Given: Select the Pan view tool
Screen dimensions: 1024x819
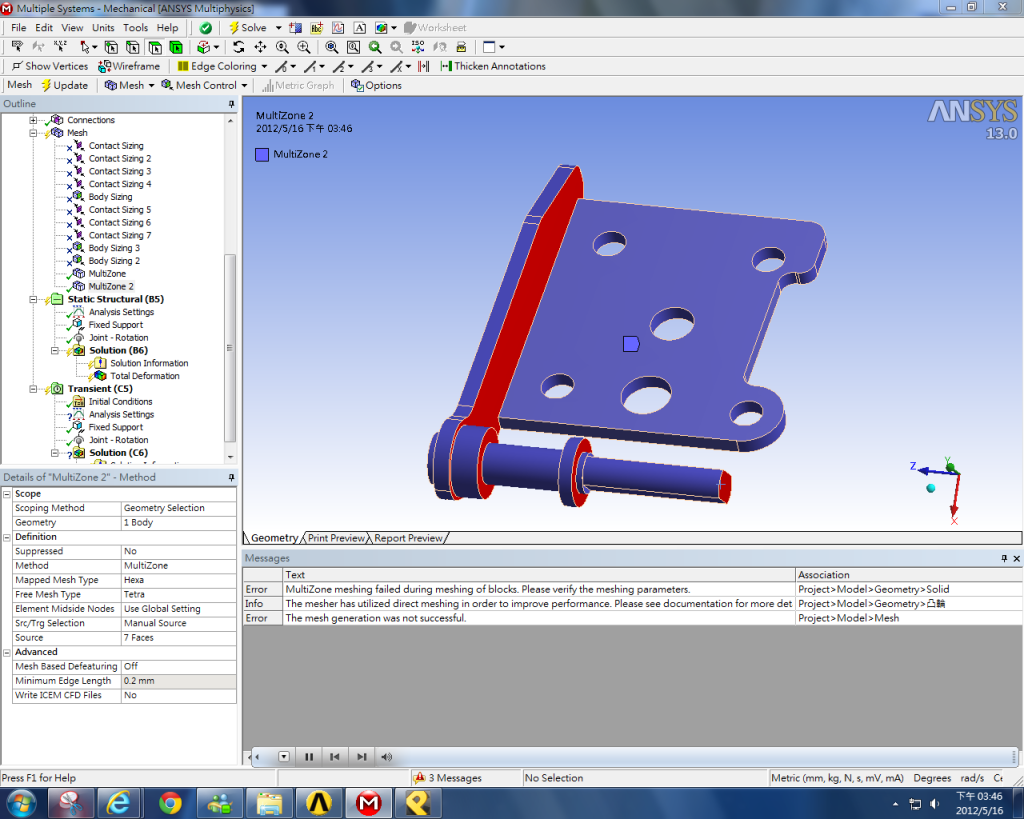Looking at the screenshot, I should [260, 47].
